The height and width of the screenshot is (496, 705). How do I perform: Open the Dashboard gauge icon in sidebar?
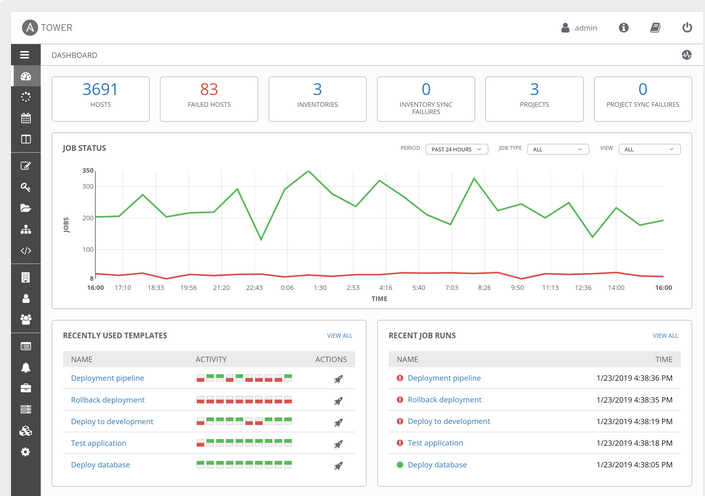(26, 76)
